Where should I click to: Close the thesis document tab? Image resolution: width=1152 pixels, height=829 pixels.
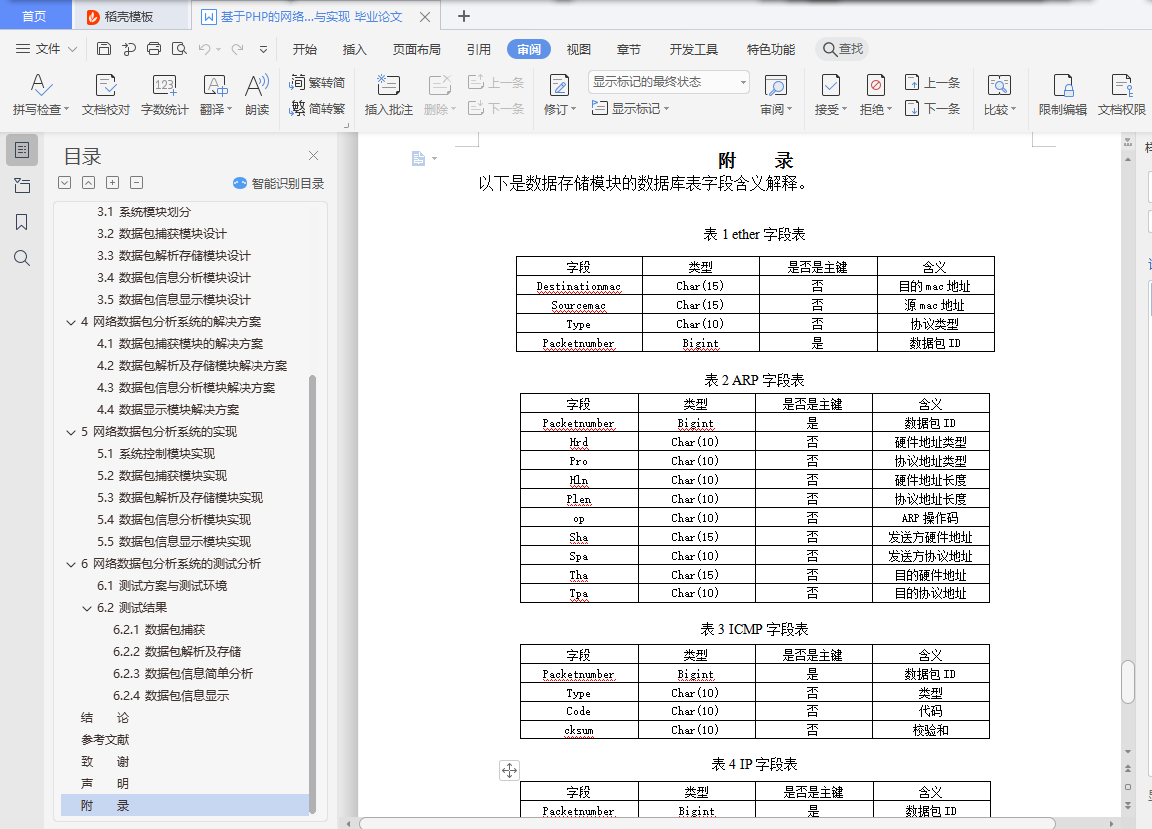coord(425,16)
